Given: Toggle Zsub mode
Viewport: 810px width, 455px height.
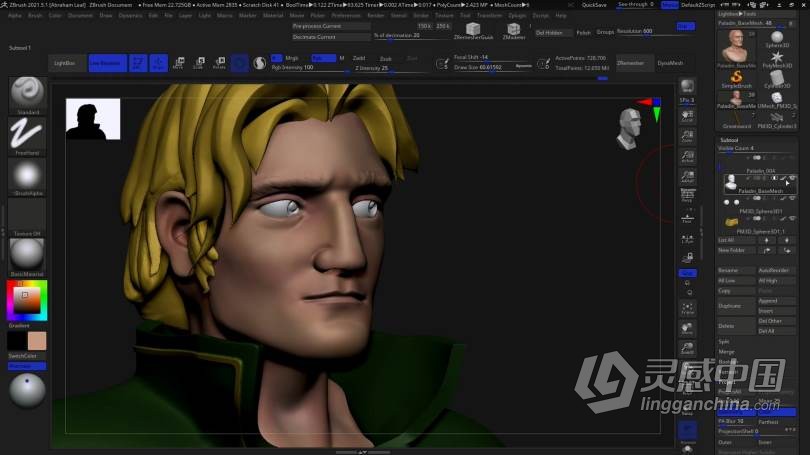Looking at the screenshot, I should tap(385, 58).
